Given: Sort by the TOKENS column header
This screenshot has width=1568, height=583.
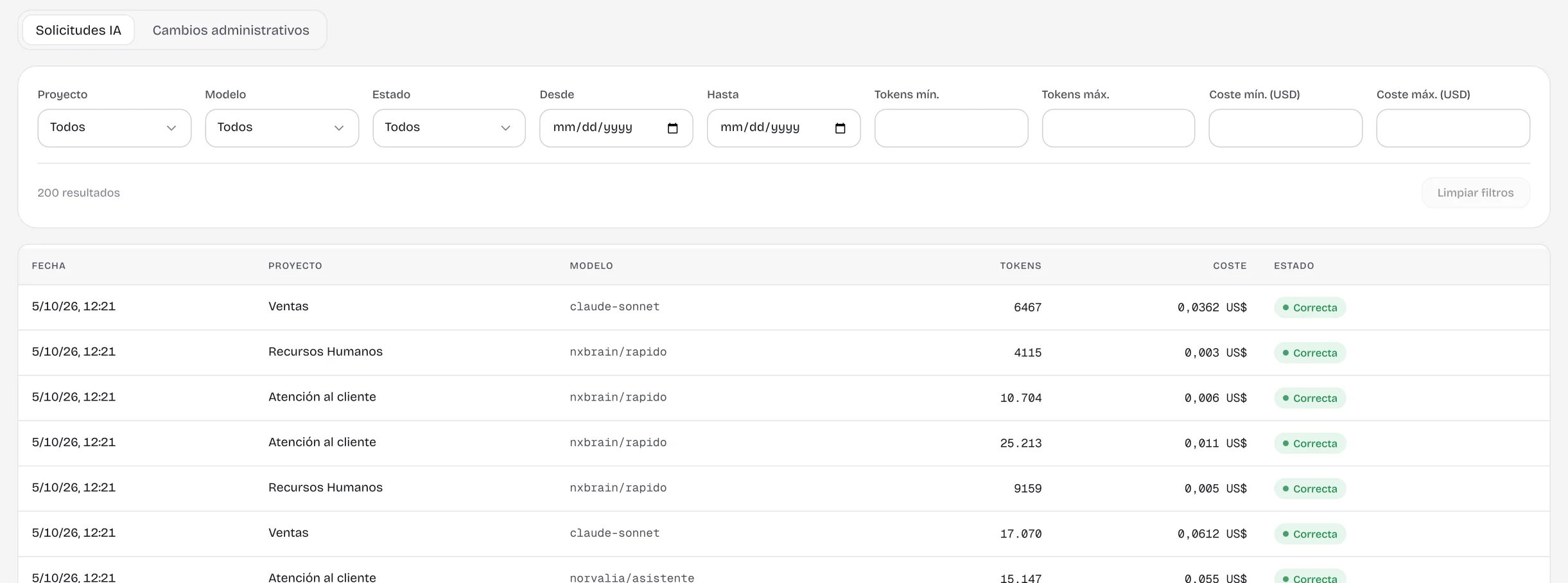Looking at the screenshot, I should 1020,266.
